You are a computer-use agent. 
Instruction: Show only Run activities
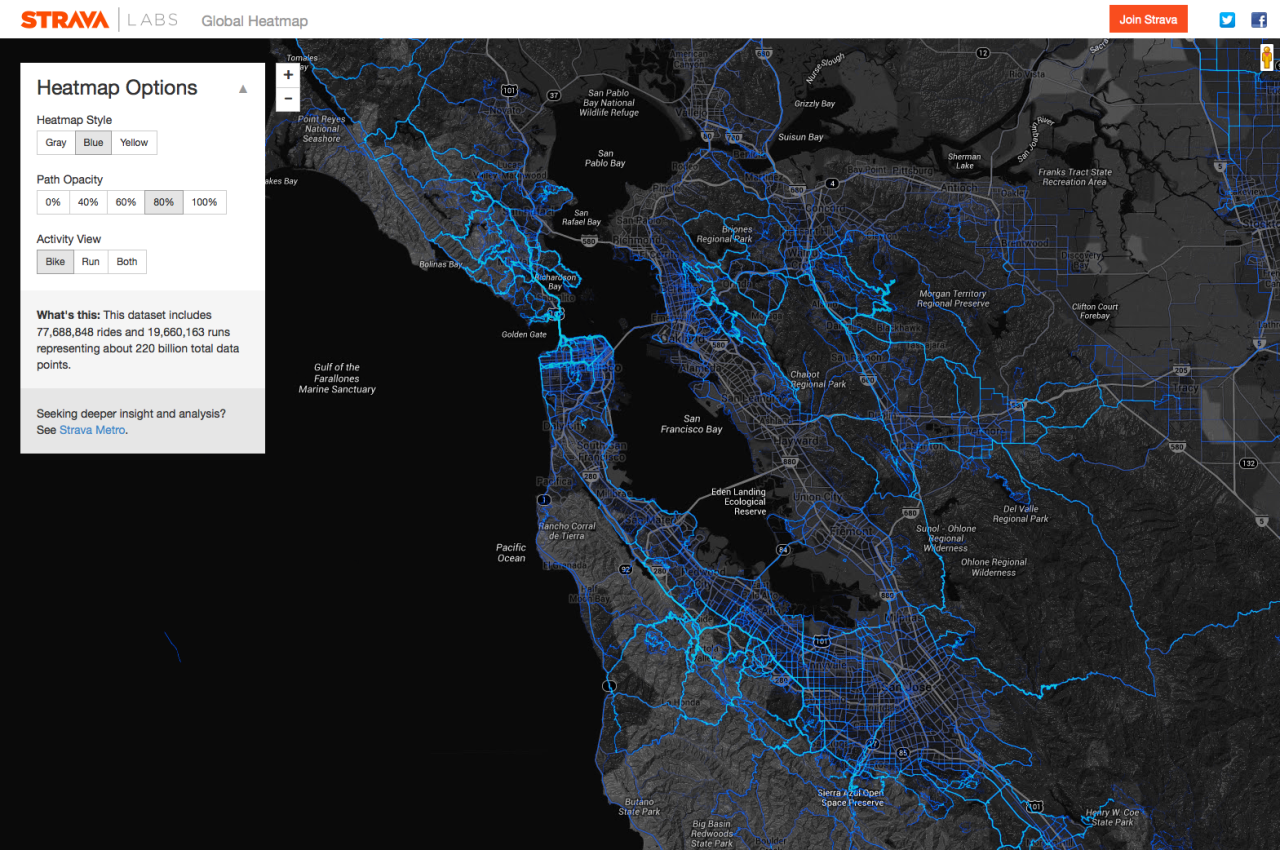(91, 262)
